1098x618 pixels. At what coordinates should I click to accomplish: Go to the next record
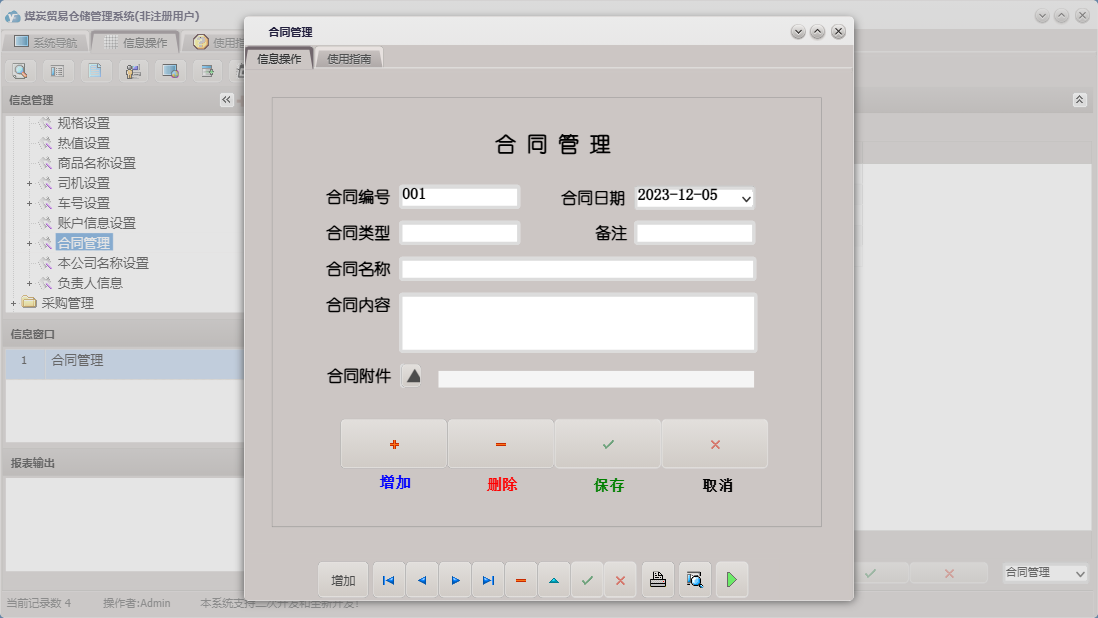point(455,580)
